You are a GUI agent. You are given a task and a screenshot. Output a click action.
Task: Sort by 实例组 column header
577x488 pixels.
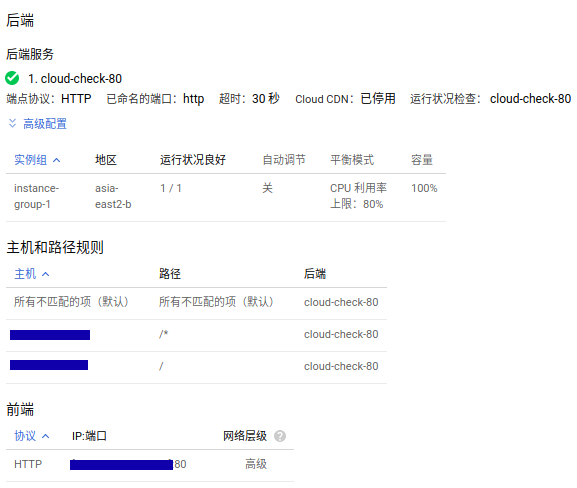point(37,160)
